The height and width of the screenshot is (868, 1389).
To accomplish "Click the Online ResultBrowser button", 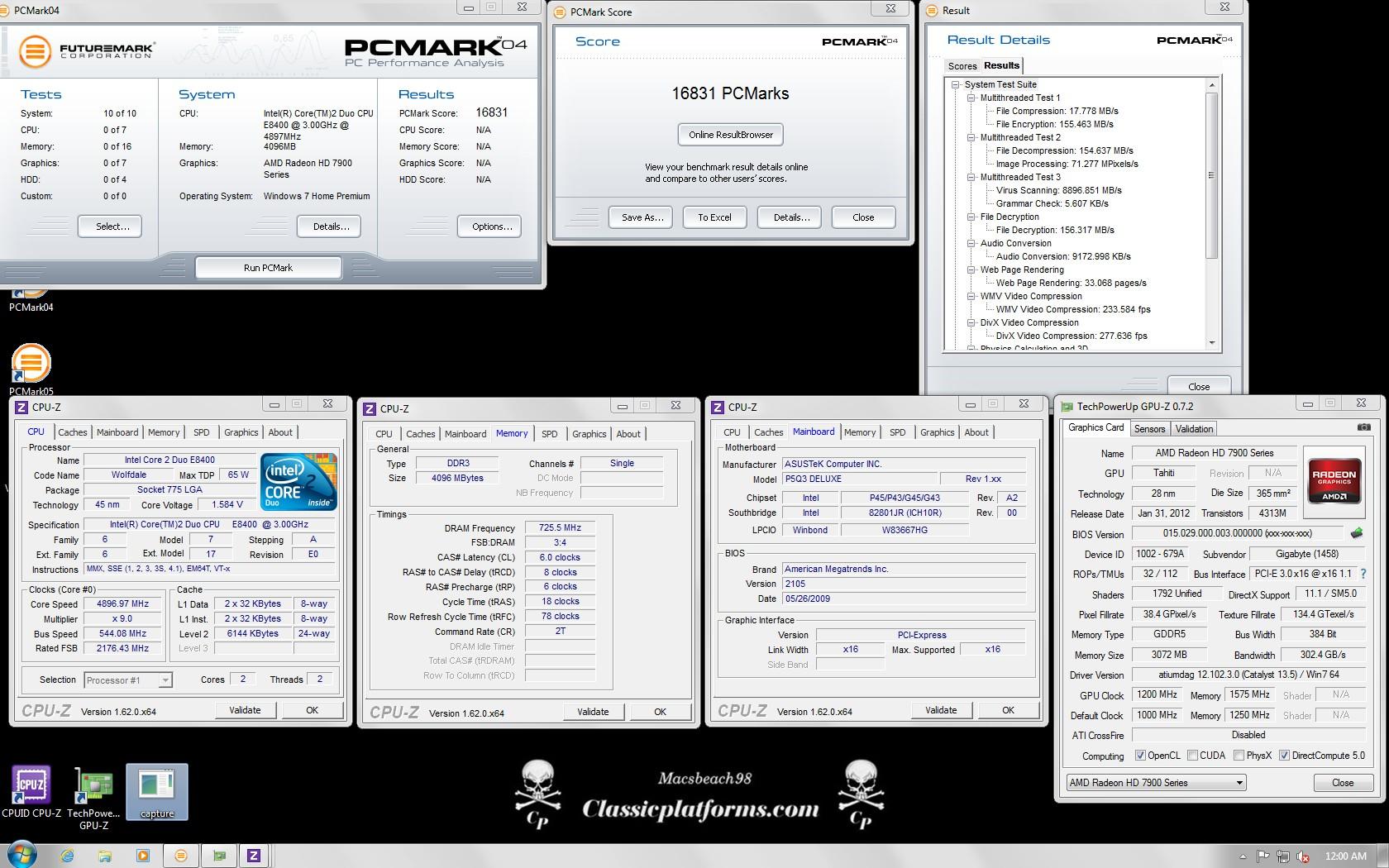I will [731, 135].
